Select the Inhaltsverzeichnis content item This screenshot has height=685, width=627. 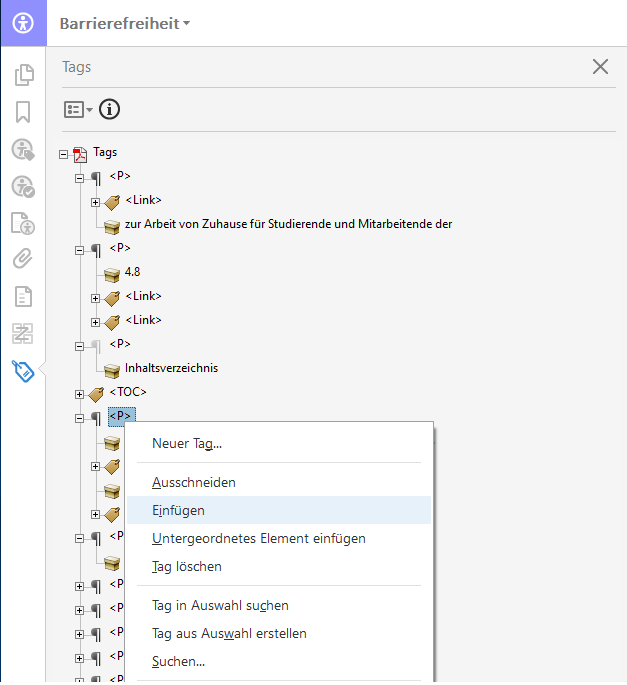pyautogui.click(x=171, y=368)
